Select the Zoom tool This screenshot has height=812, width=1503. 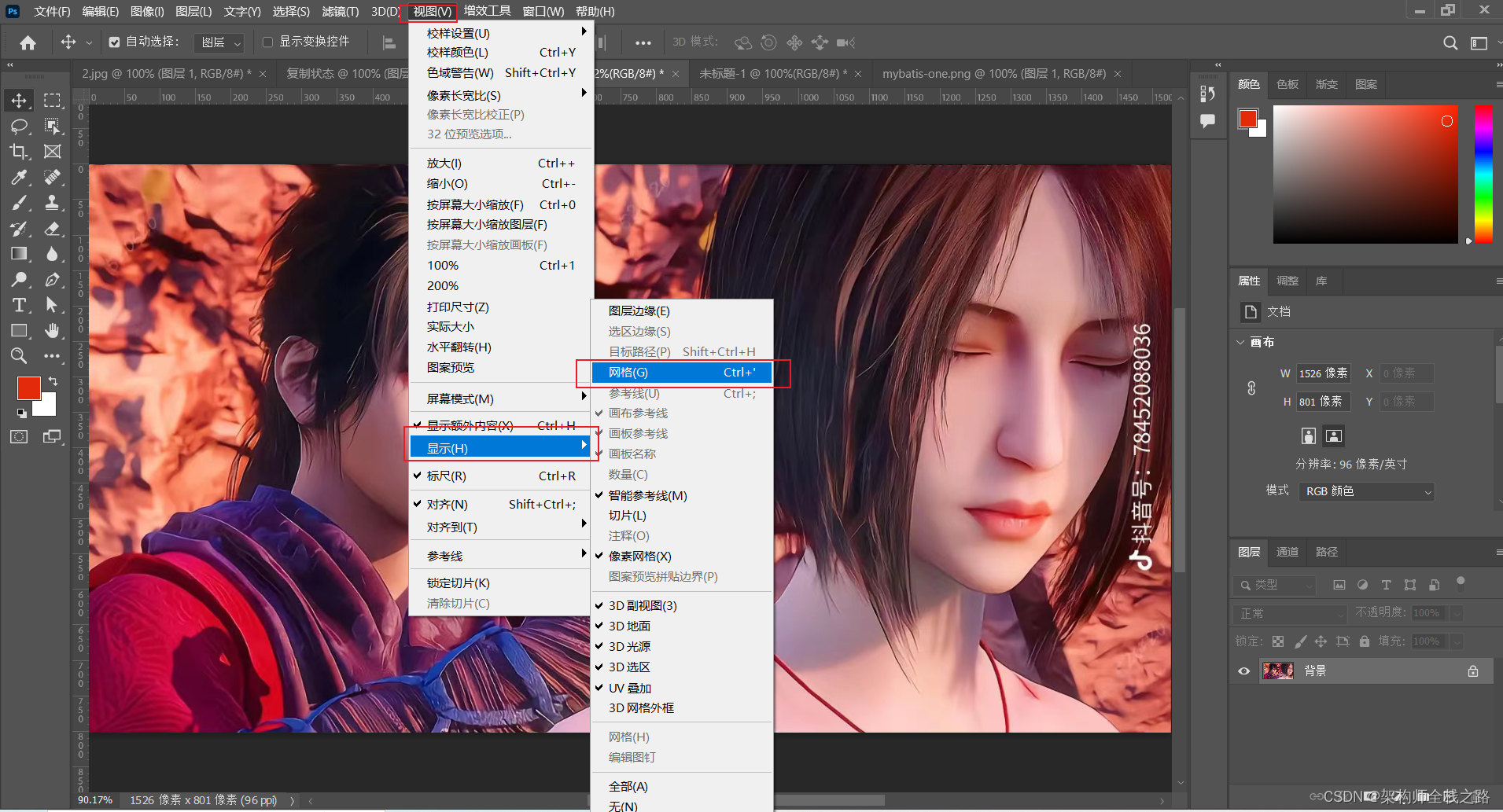[19, 356]
